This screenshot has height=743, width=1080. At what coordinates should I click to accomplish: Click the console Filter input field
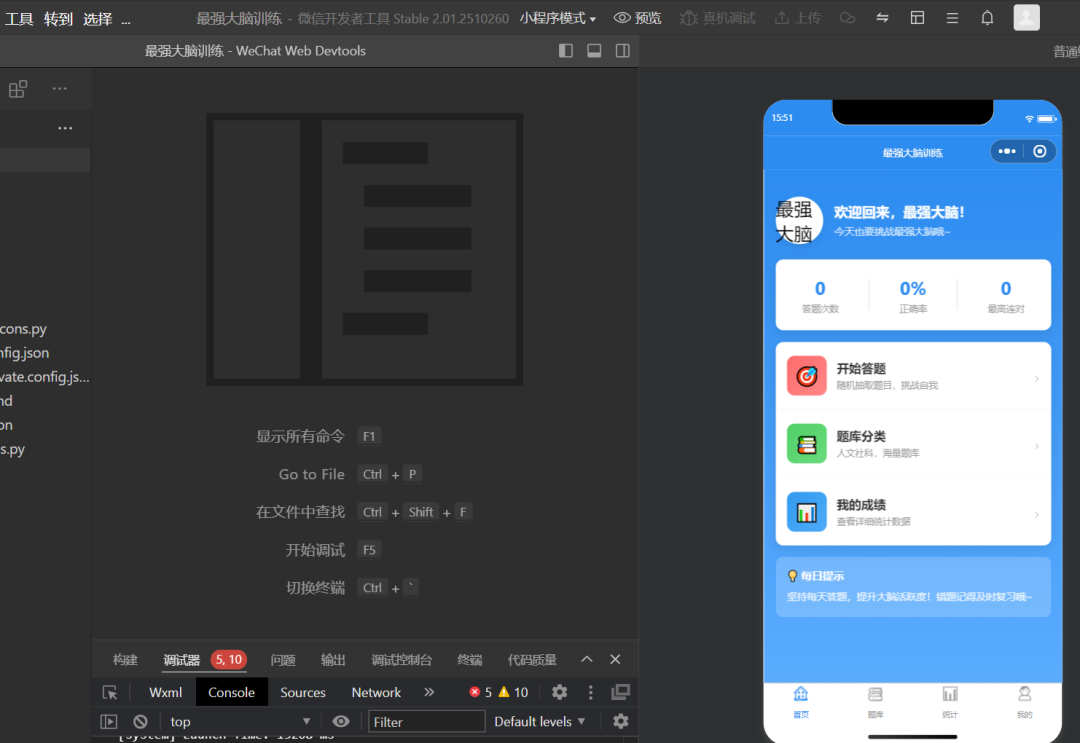point(426,722)
